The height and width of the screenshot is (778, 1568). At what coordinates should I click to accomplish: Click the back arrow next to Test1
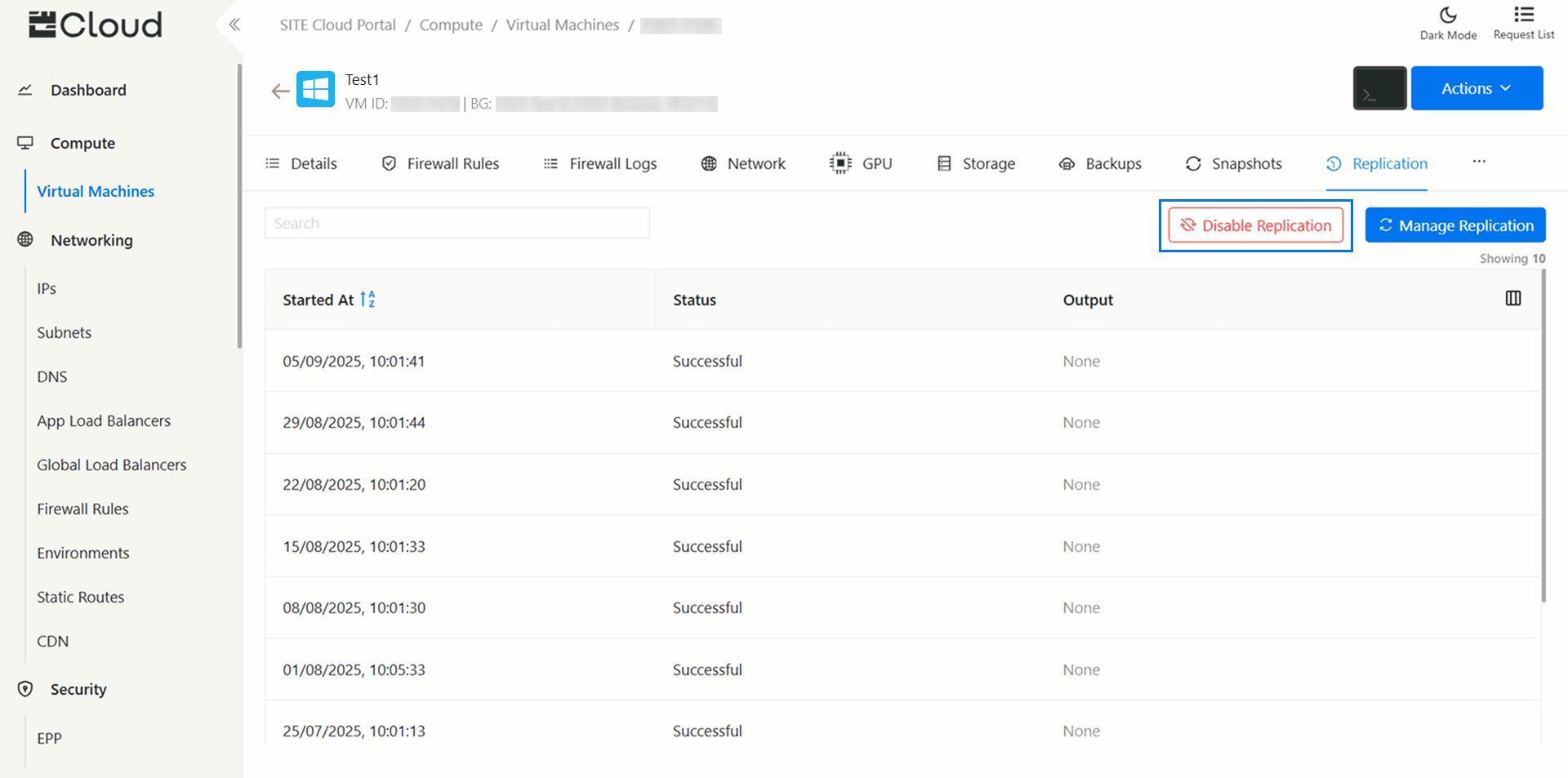[280, 91]
